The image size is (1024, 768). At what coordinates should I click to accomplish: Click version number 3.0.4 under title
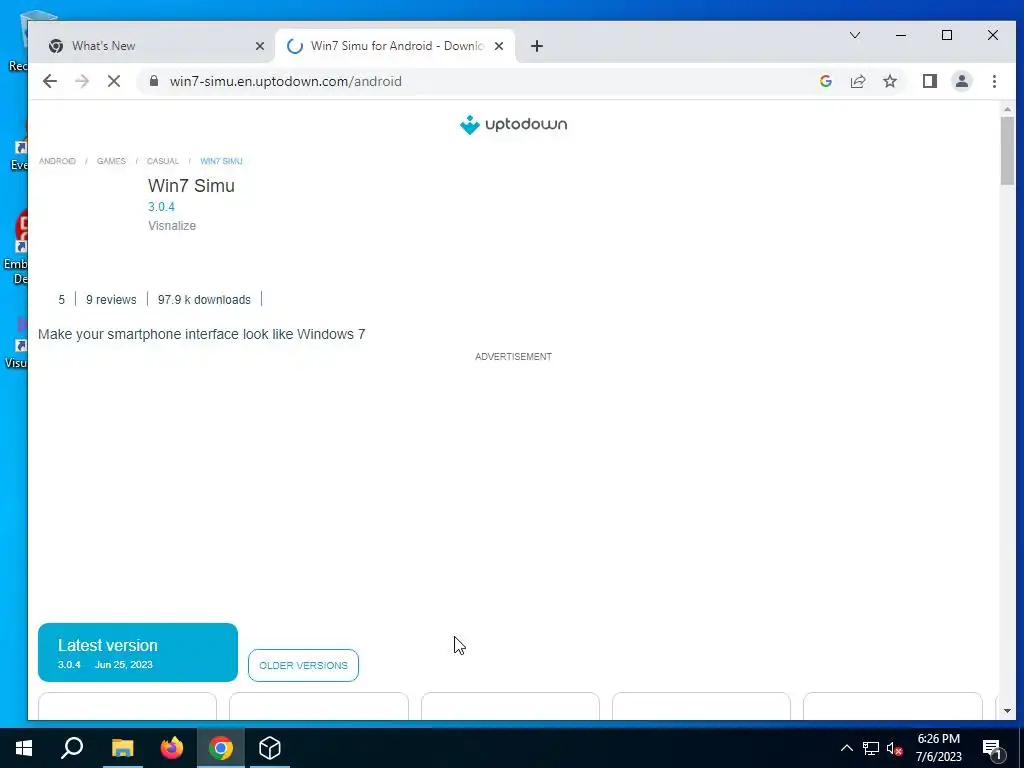click(x=161, y=206)
